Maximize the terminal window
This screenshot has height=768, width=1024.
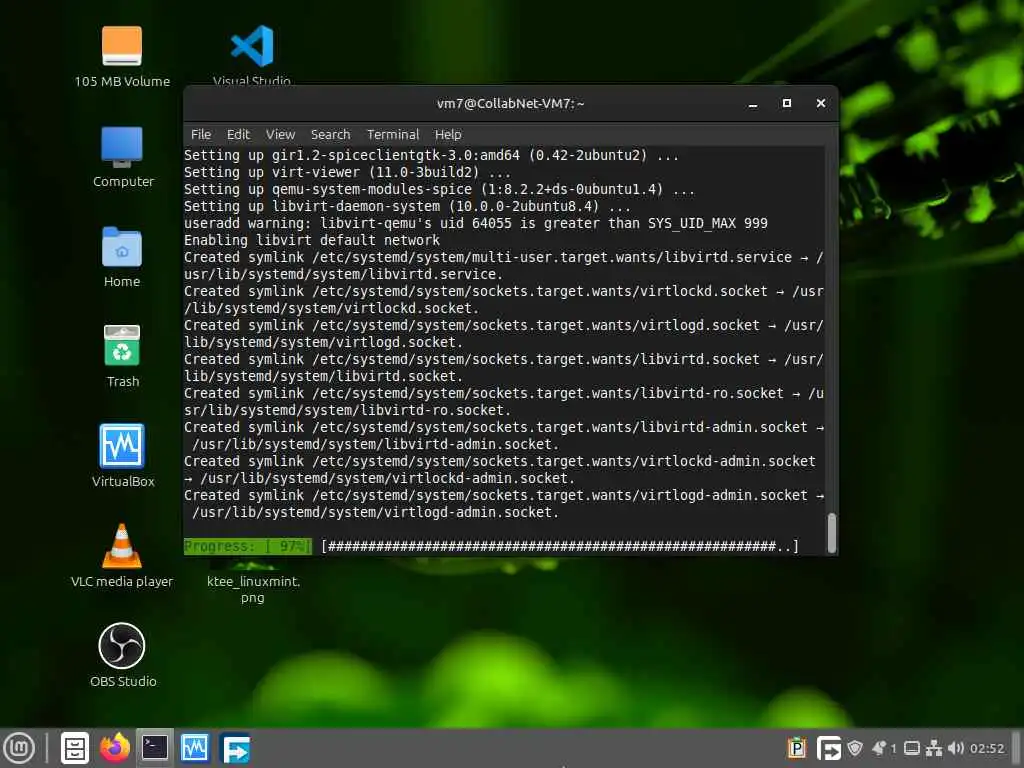pyautogui.click(x=787, y=103)
